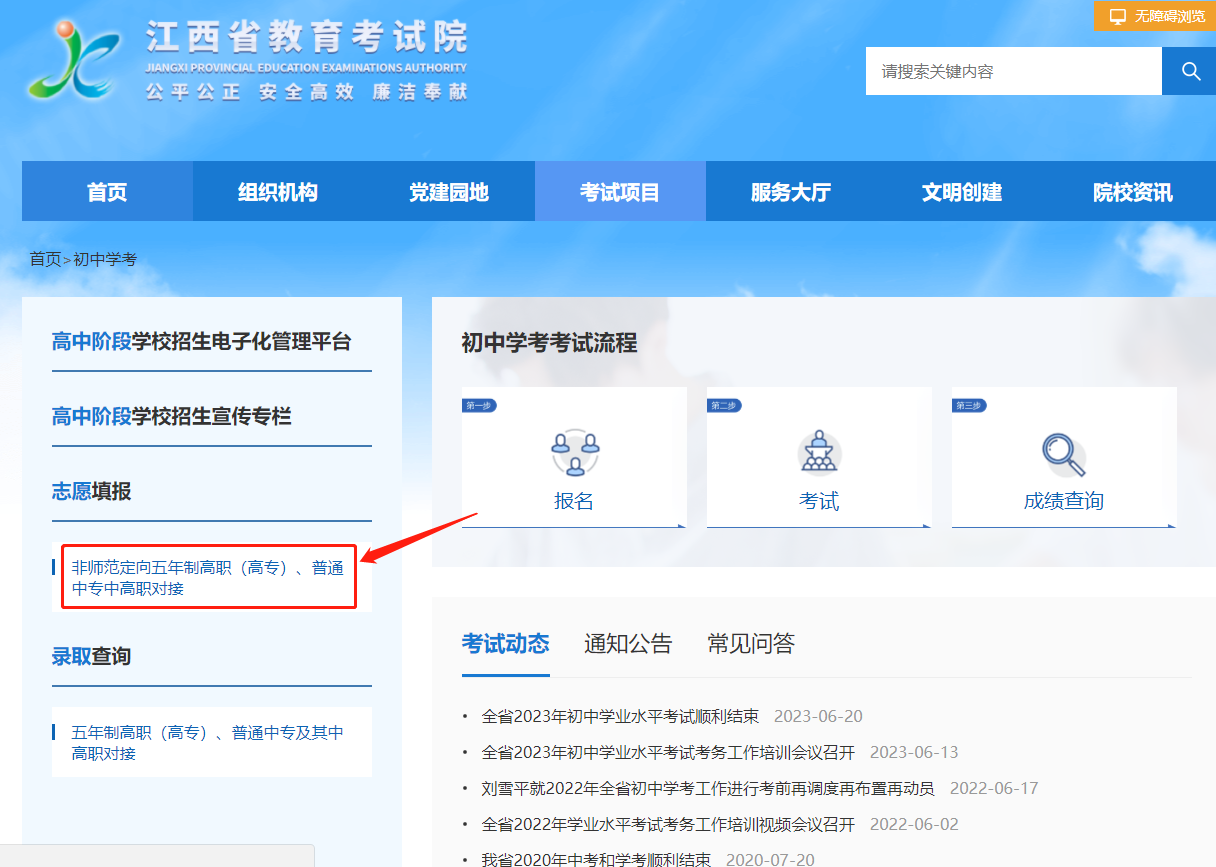Switch to the 通知公告 tab
The height and width of the screenshot is (867, 1216).
click(627, 645)
